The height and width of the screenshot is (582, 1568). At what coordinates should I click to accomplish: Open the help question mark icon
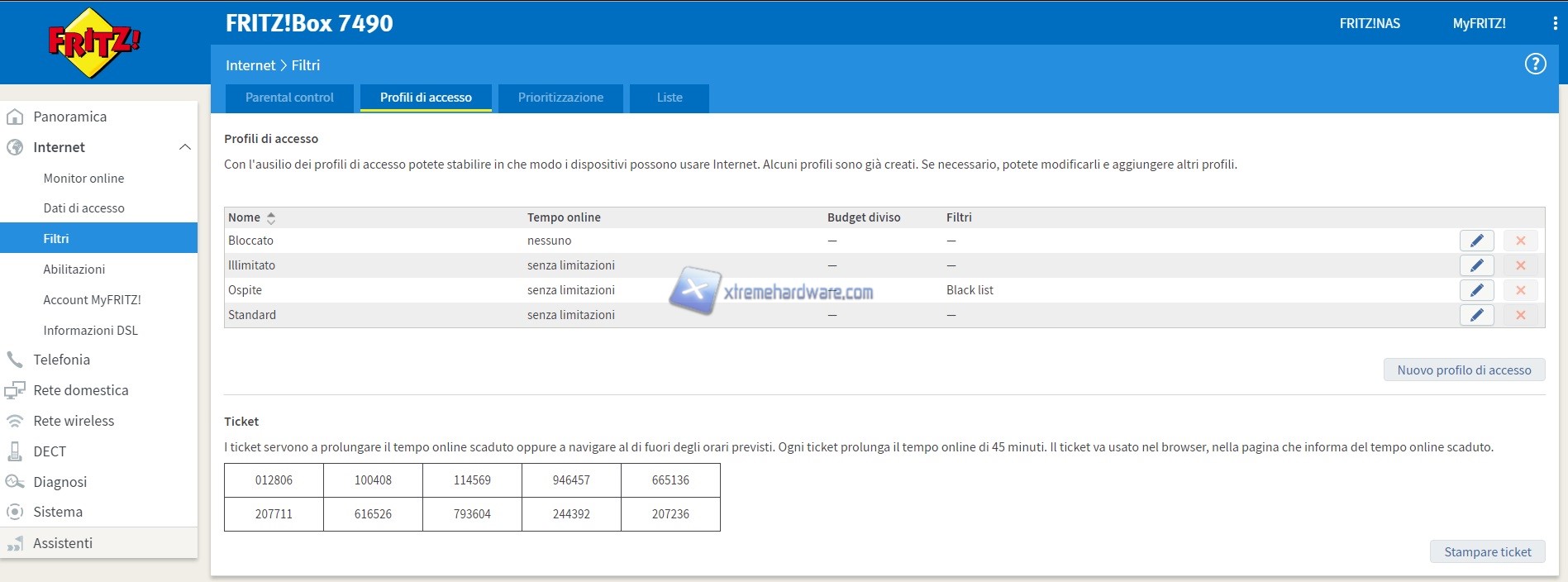click(x=1535, y=64)
